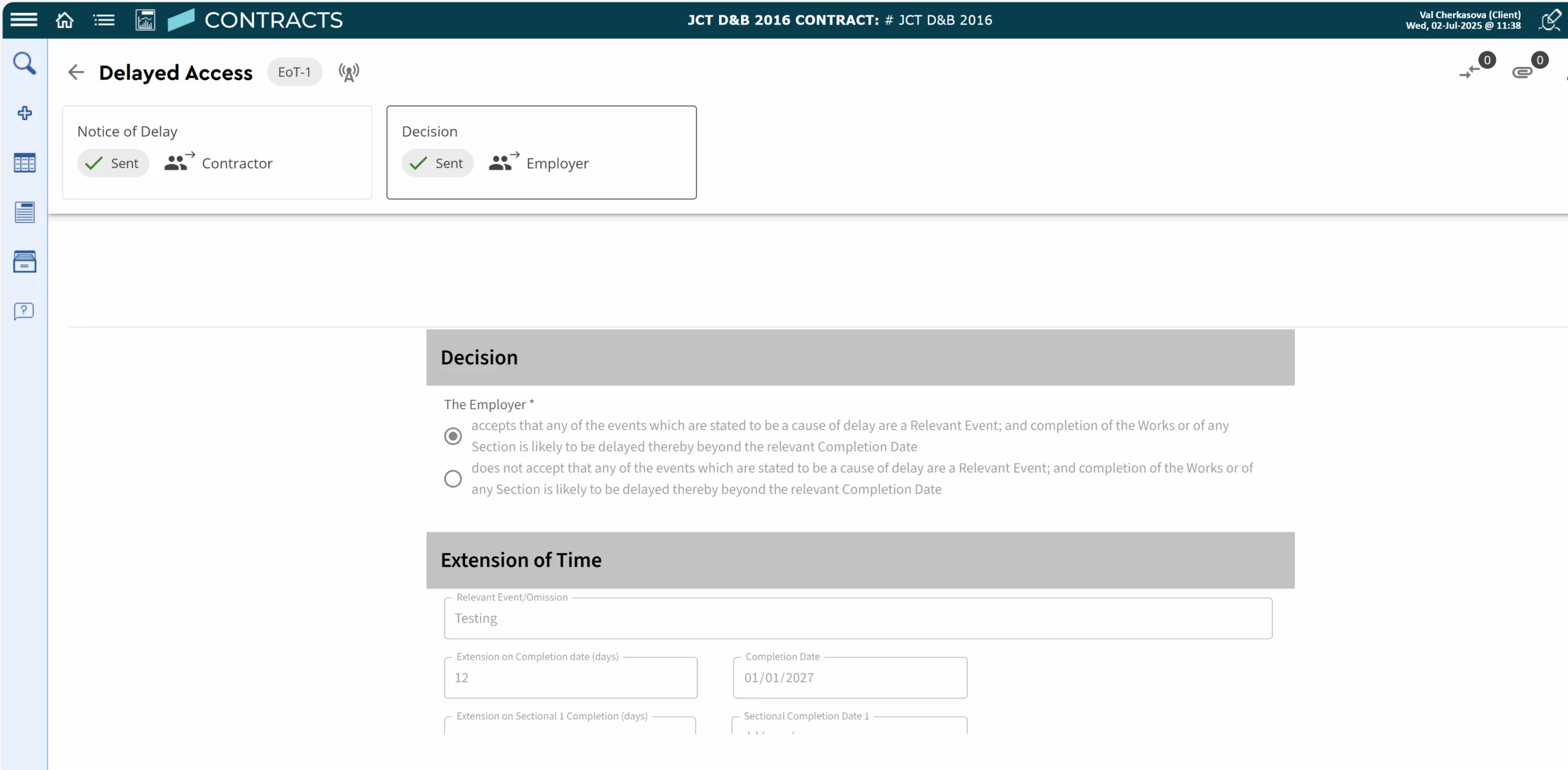Switch to the Notice of Delay card
Screen dimensions: 1568x770
pyautogui.click(x=217, y=152)
